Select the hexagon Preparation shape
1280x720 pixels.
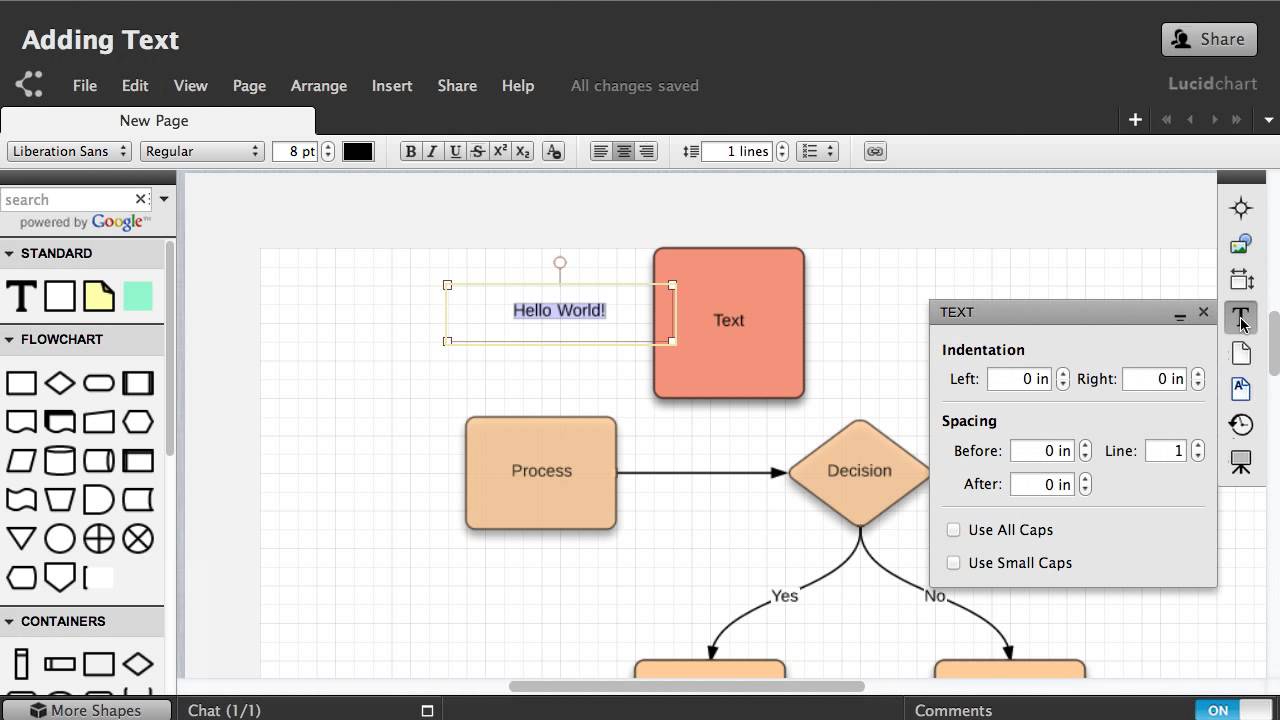click(x=138, y=422)
